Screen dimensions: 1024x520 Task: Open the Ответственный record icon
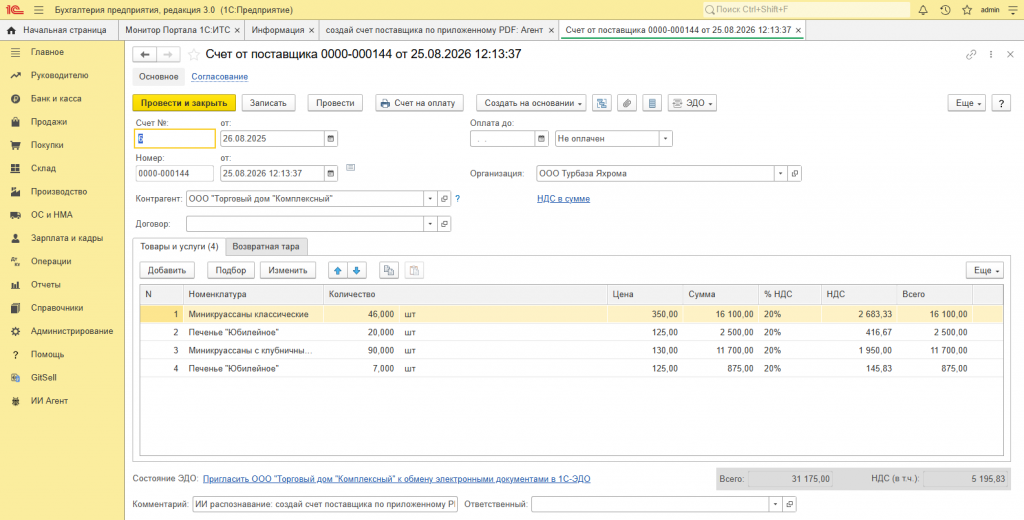tap(789, 504)
